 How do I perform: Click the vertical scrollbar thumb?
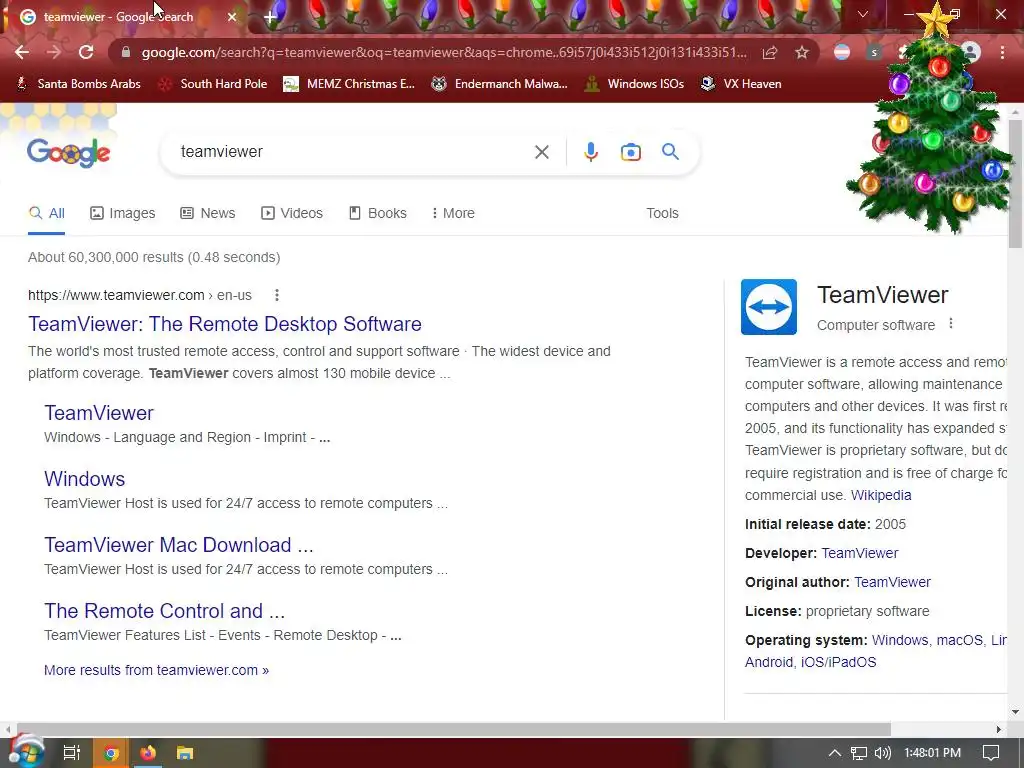pos(1016,183)
